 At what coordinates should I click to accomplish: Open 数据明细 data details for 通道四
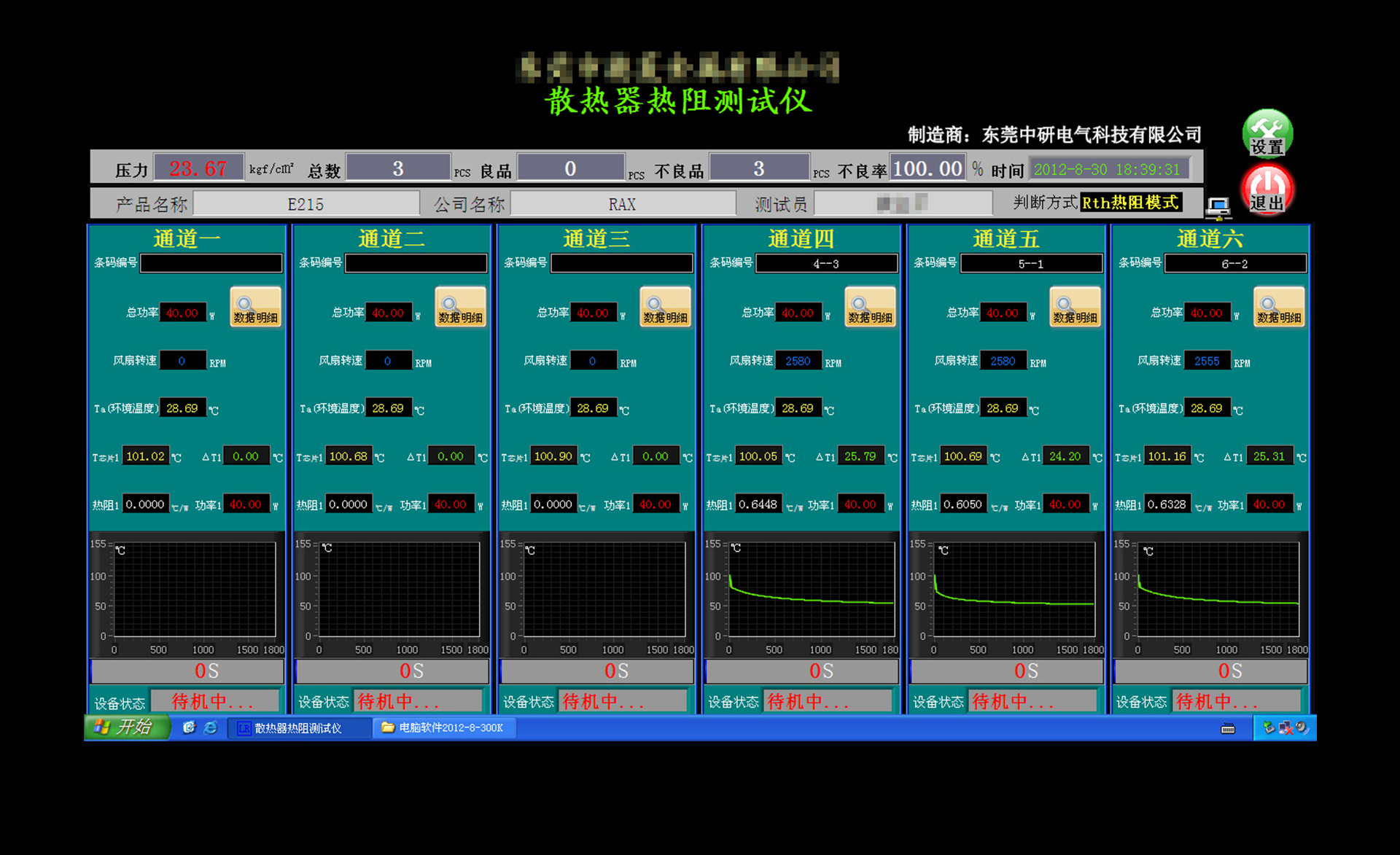coord(870,307)
